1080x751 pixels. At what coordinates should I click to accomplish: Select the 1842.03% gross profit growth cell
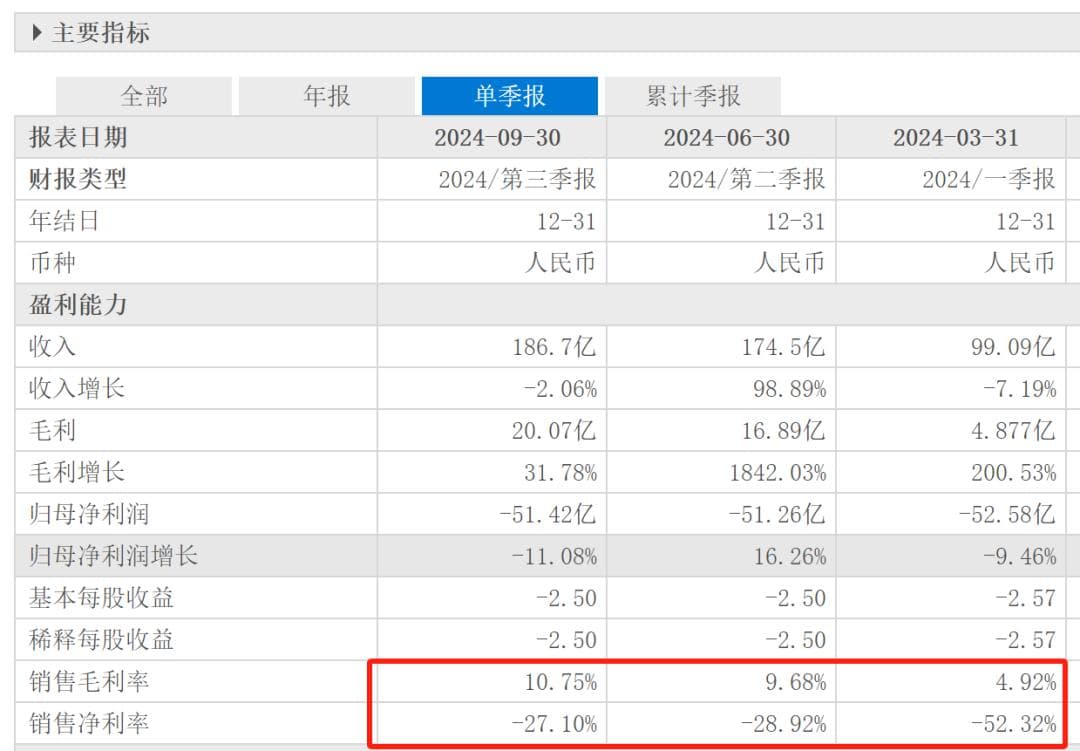coord(778,472)
